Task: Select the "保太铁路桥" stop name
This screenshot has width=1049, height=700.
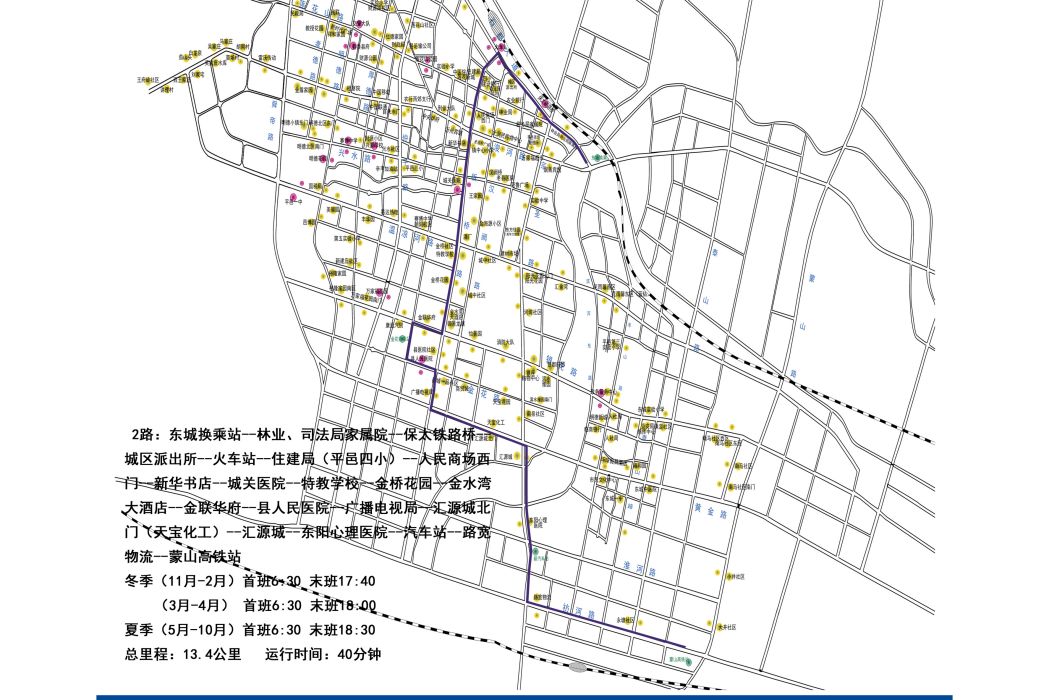Action: [442, 435]
